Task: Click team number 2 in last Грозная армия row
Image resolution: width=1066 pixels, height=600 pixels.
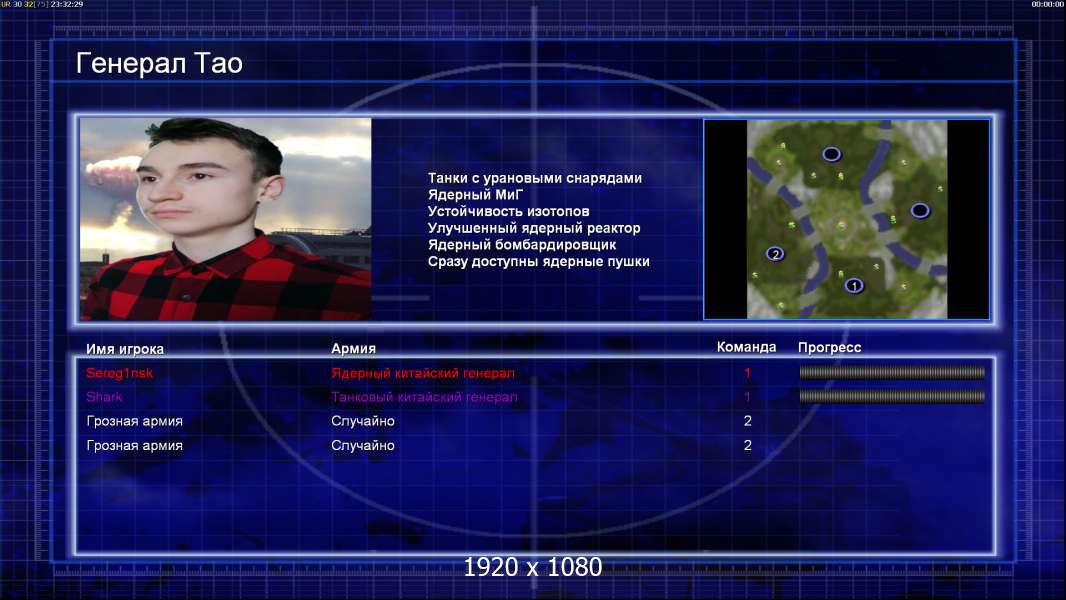Action: (x=748, y=446)
